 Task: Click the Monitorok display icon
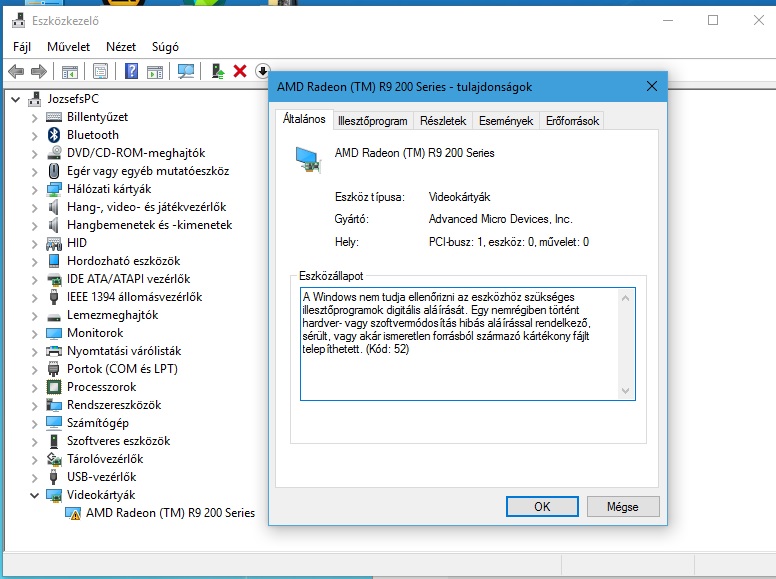[54, 333]
